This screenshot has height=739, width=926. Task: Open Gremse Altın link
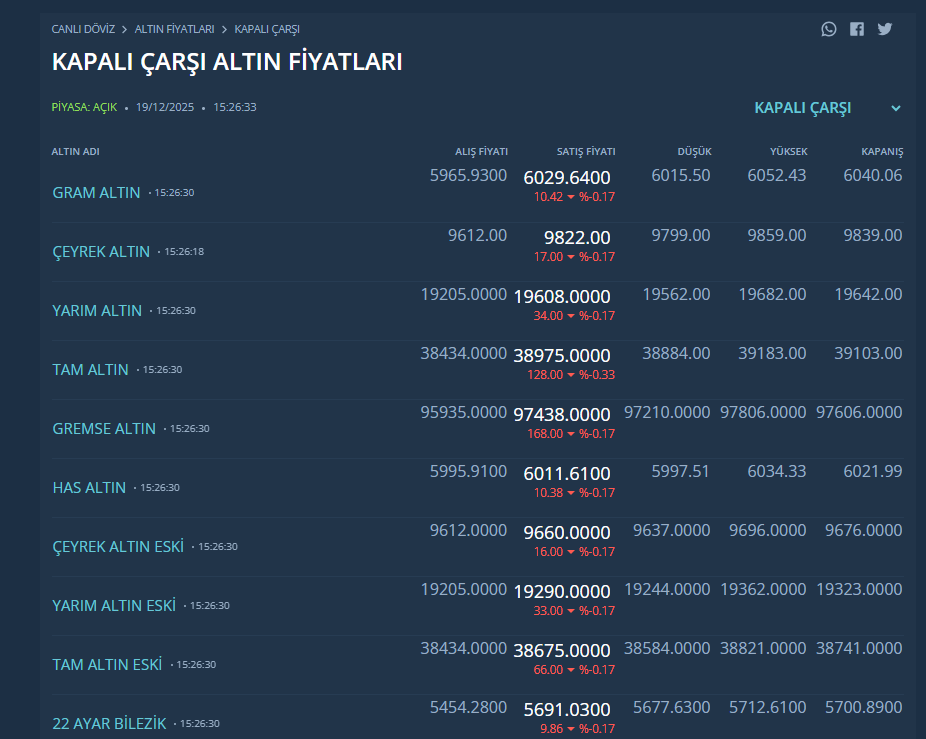point(104,429)
